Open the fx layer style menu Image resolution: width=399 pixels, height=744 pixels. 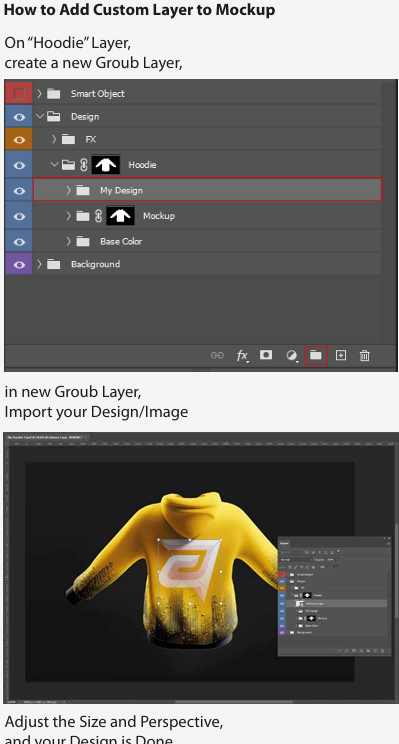pyautogui.click(x=242, y=355)
